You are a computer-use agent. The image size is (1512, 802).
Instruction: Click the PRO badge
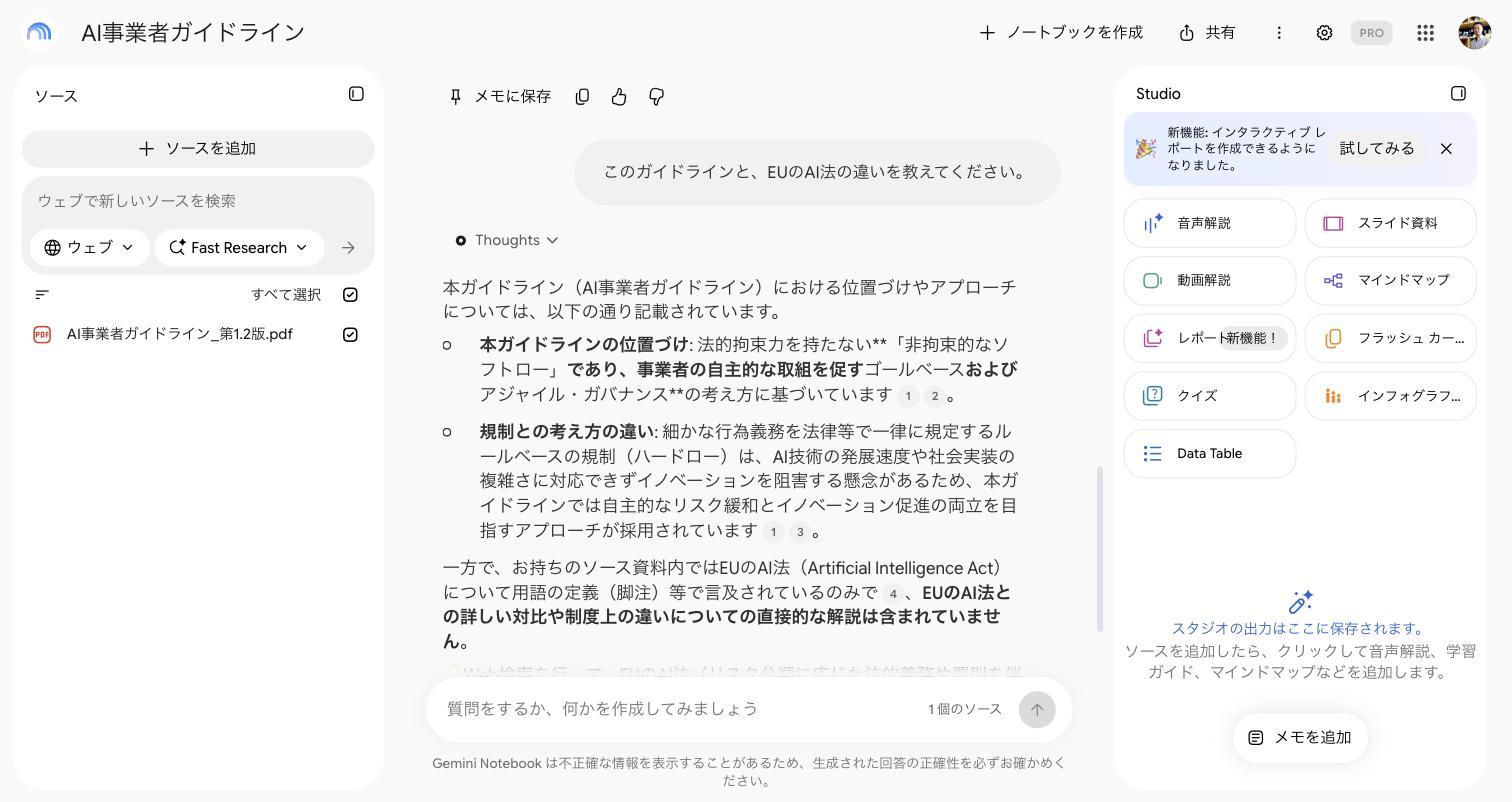pos(1371,33)
